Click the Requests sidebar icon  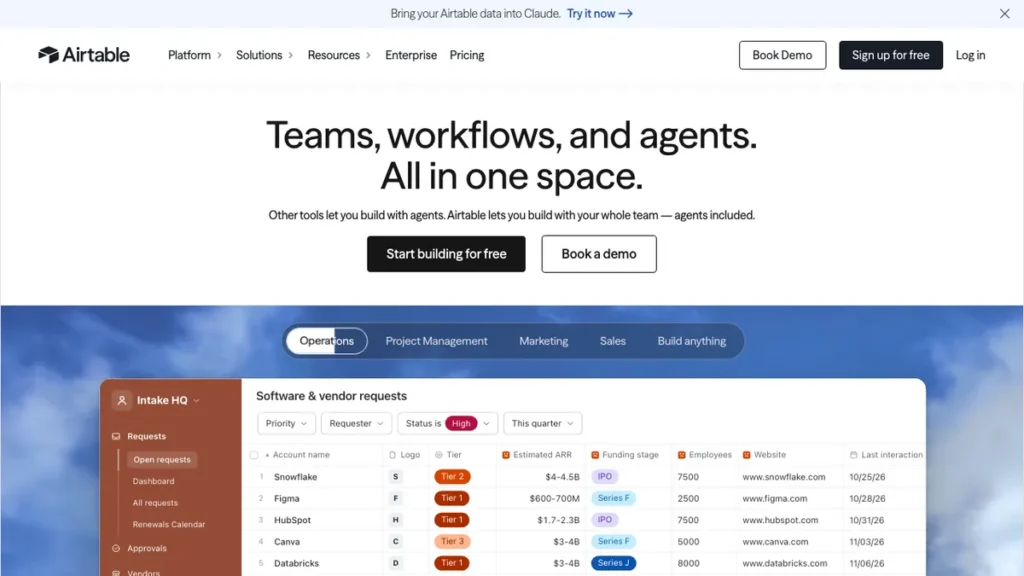point(116,436)
